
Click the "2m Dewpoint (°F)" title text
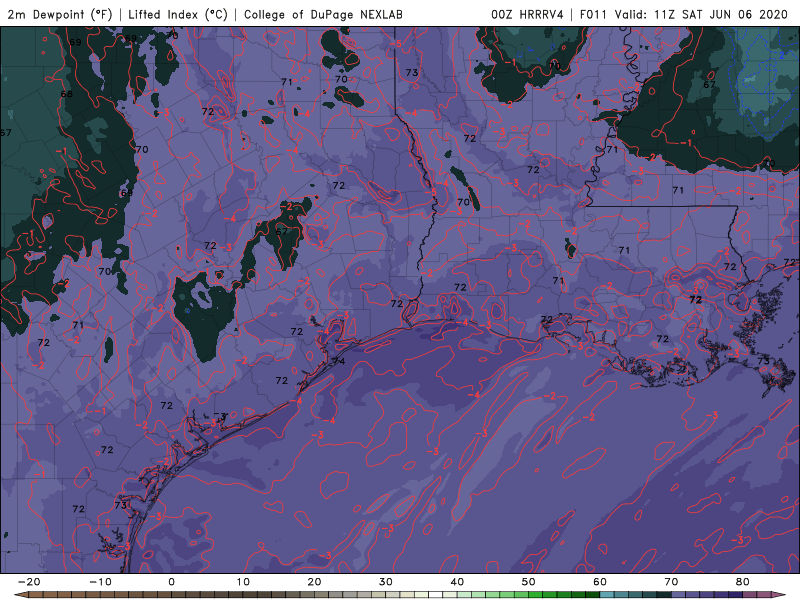click(x=60, y=14)
